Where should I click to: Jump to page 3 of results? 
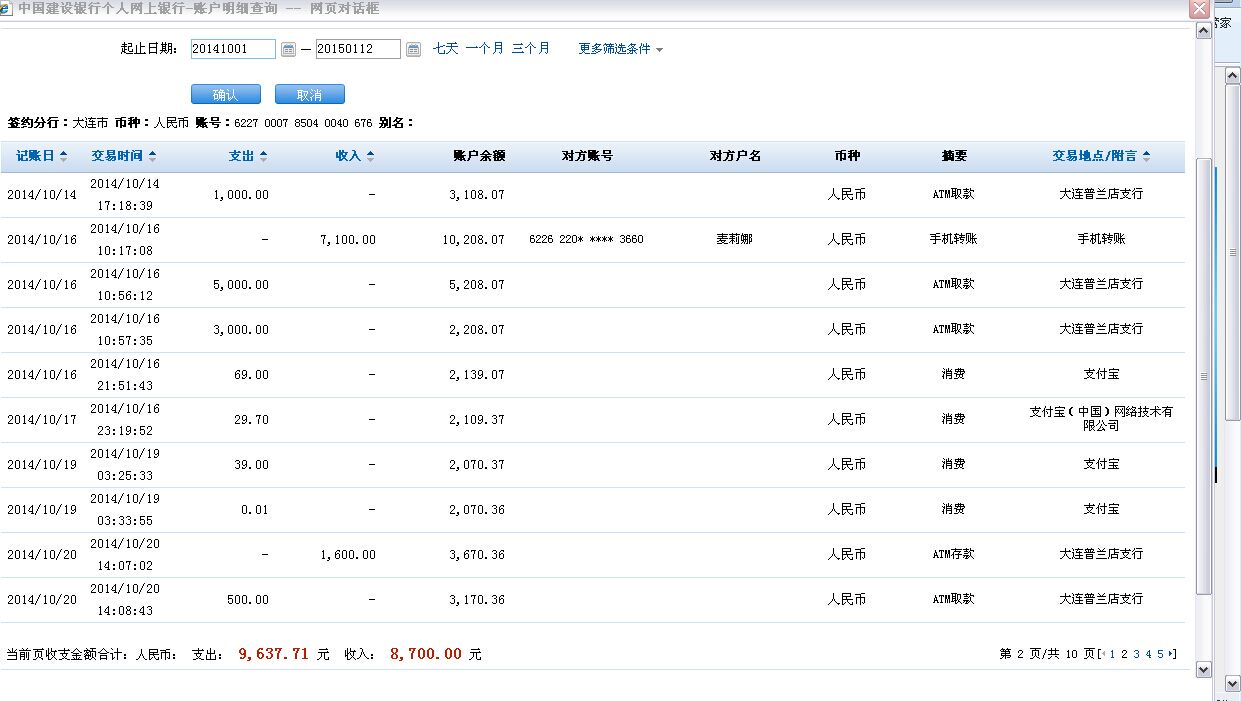1136,654
